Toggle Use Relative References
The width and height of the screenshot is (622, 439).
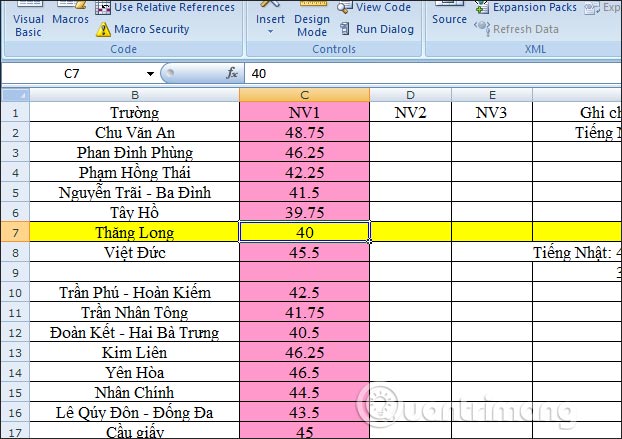click(165, 7)
